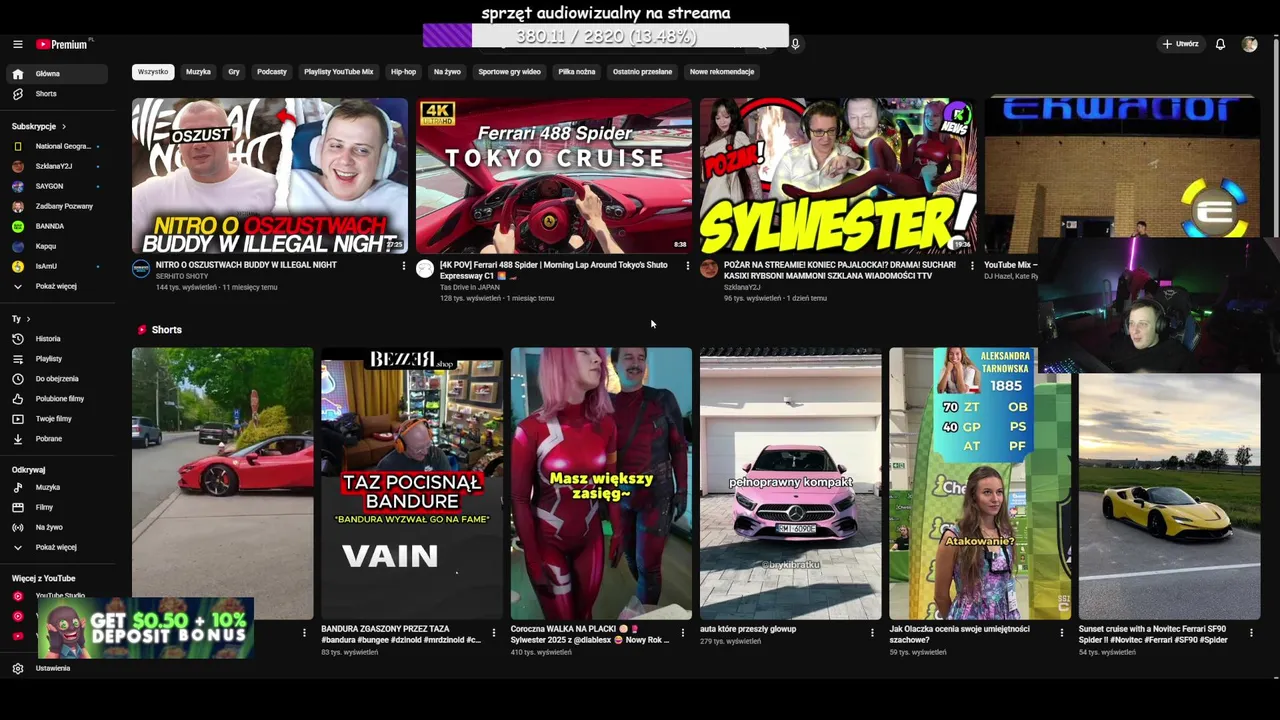Open IsAmU subscription channel

click(58, 266)
